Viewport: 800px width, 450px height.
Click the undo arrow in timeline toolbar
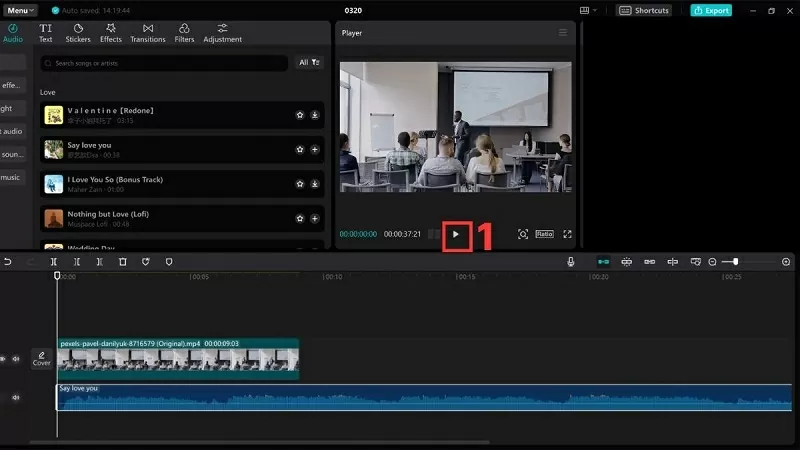[8, 262]
